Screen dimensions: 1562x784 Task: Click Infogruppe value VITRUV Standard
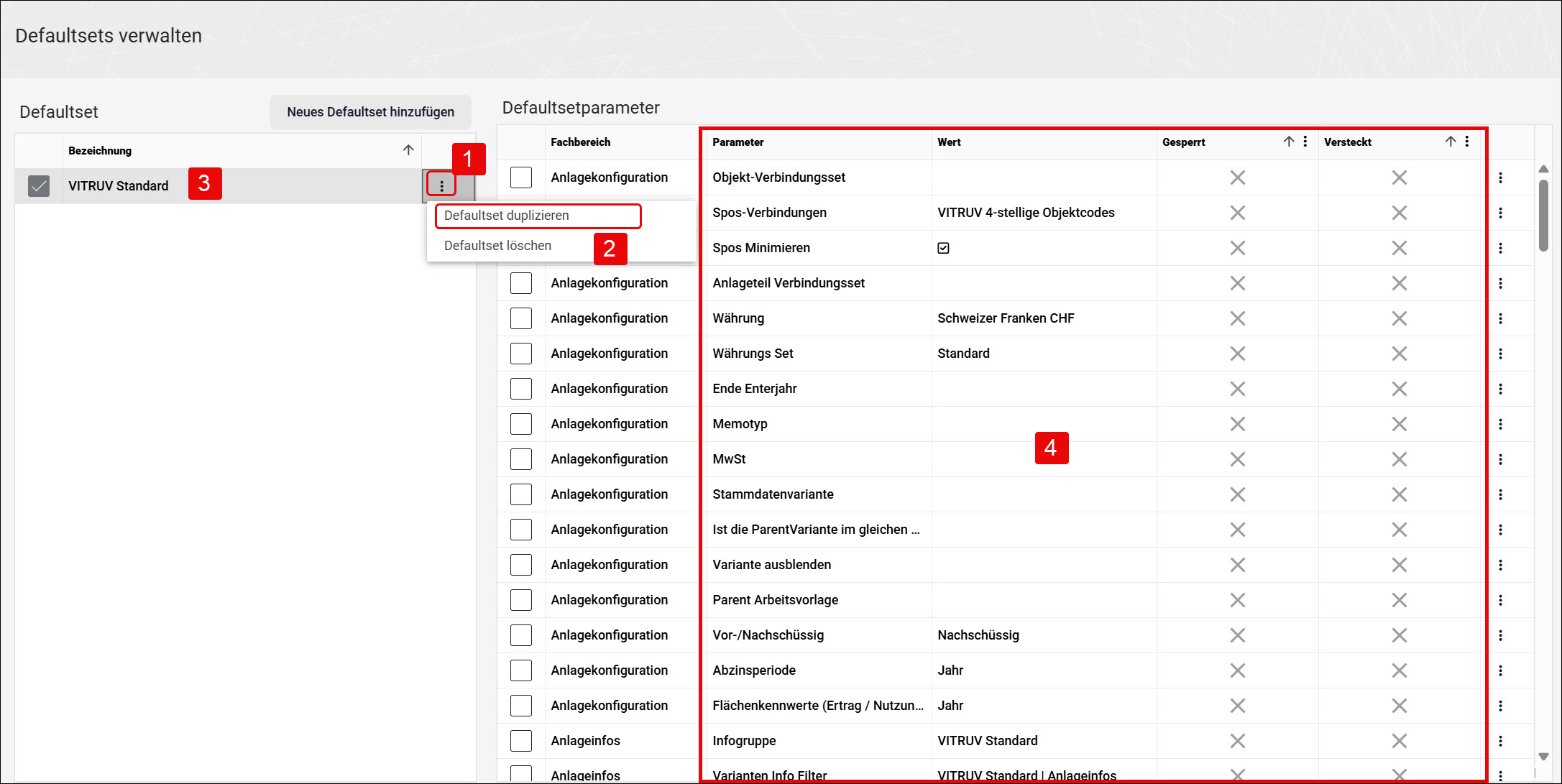987,741
